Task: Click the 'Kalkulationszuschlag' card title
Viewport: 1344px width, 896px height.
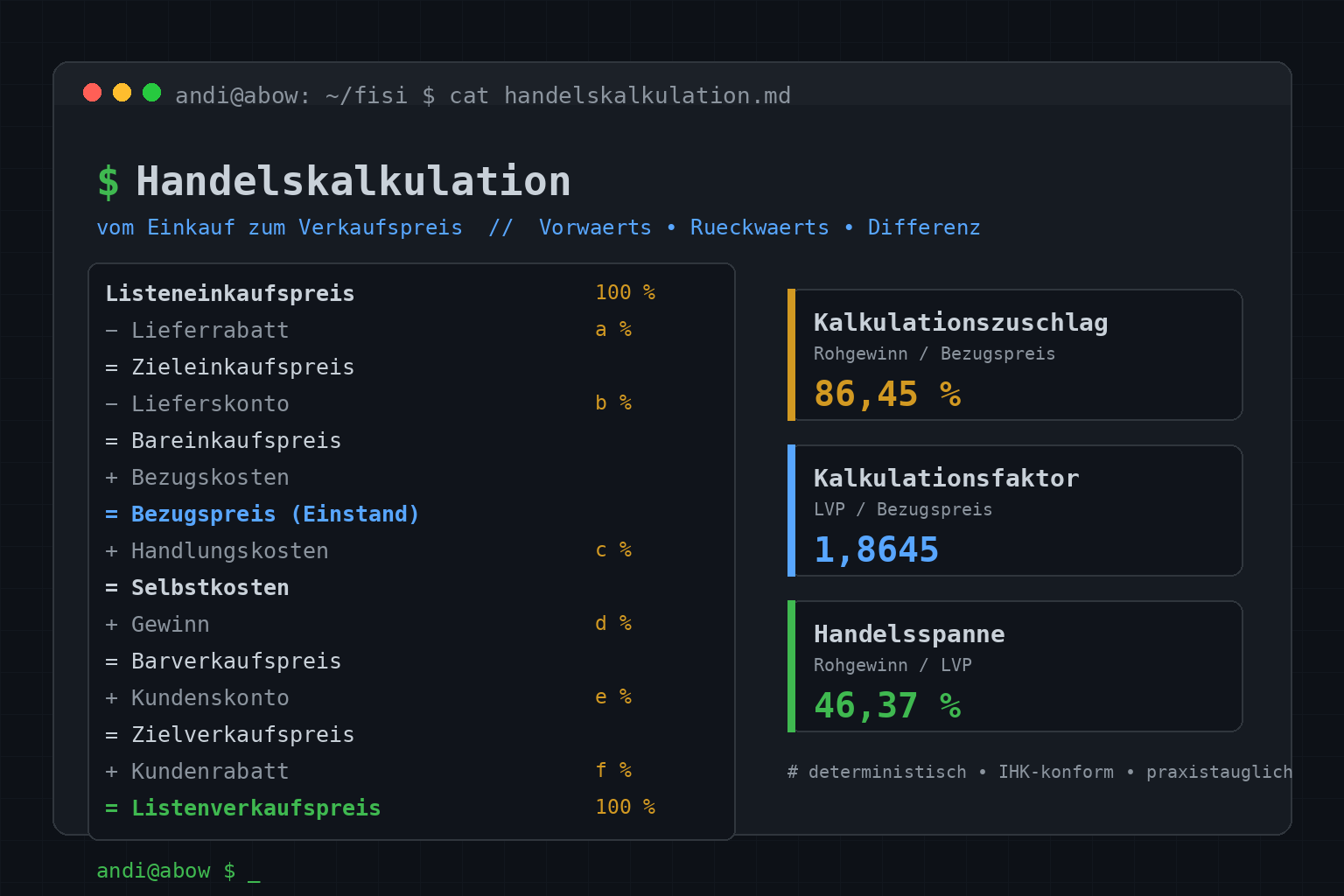Action: 961,323
